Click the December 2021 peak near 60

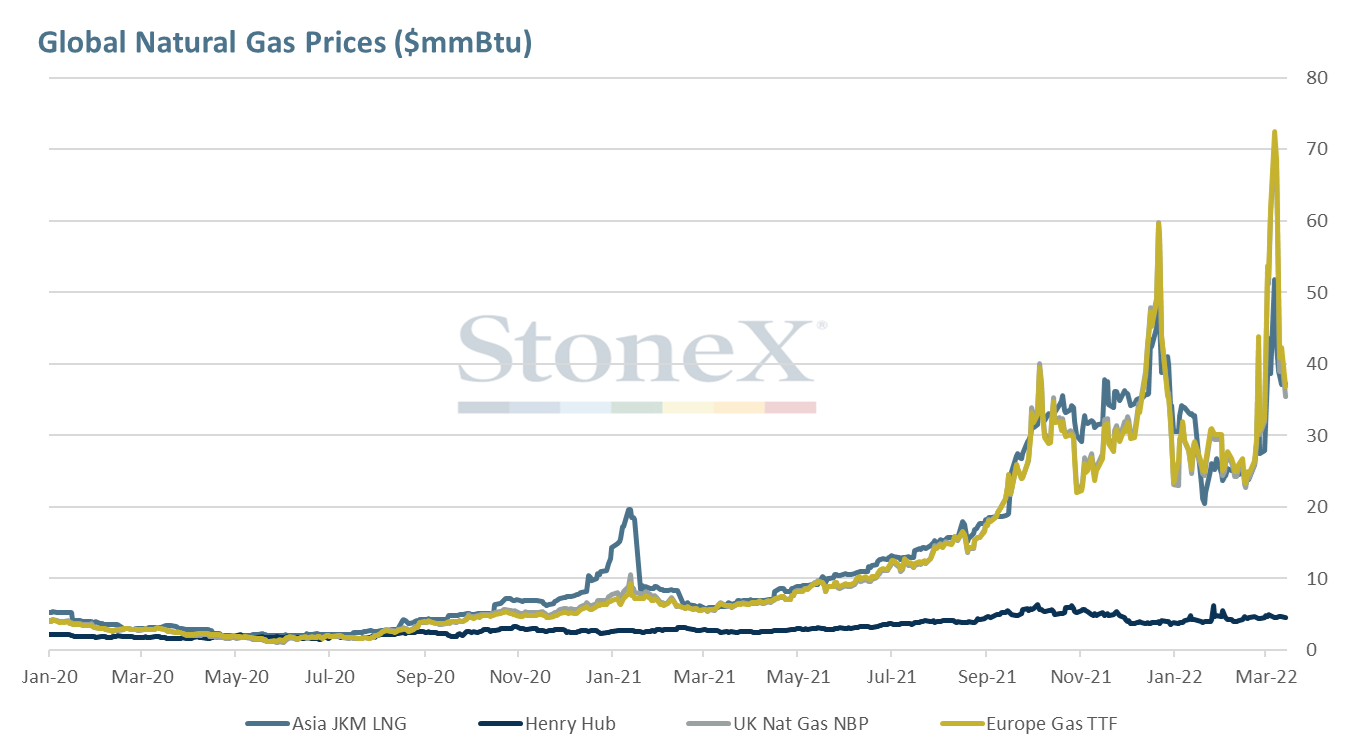(1158, 223)
